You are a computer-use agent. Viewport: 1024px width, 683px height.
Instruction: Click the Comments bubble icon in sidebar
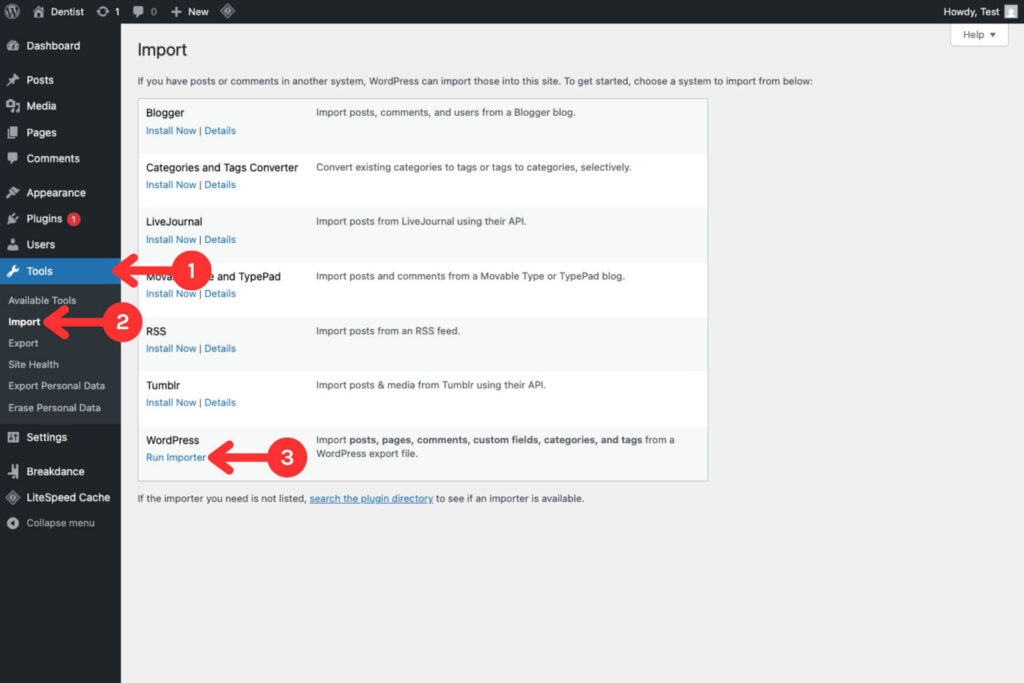click(12, 158)
